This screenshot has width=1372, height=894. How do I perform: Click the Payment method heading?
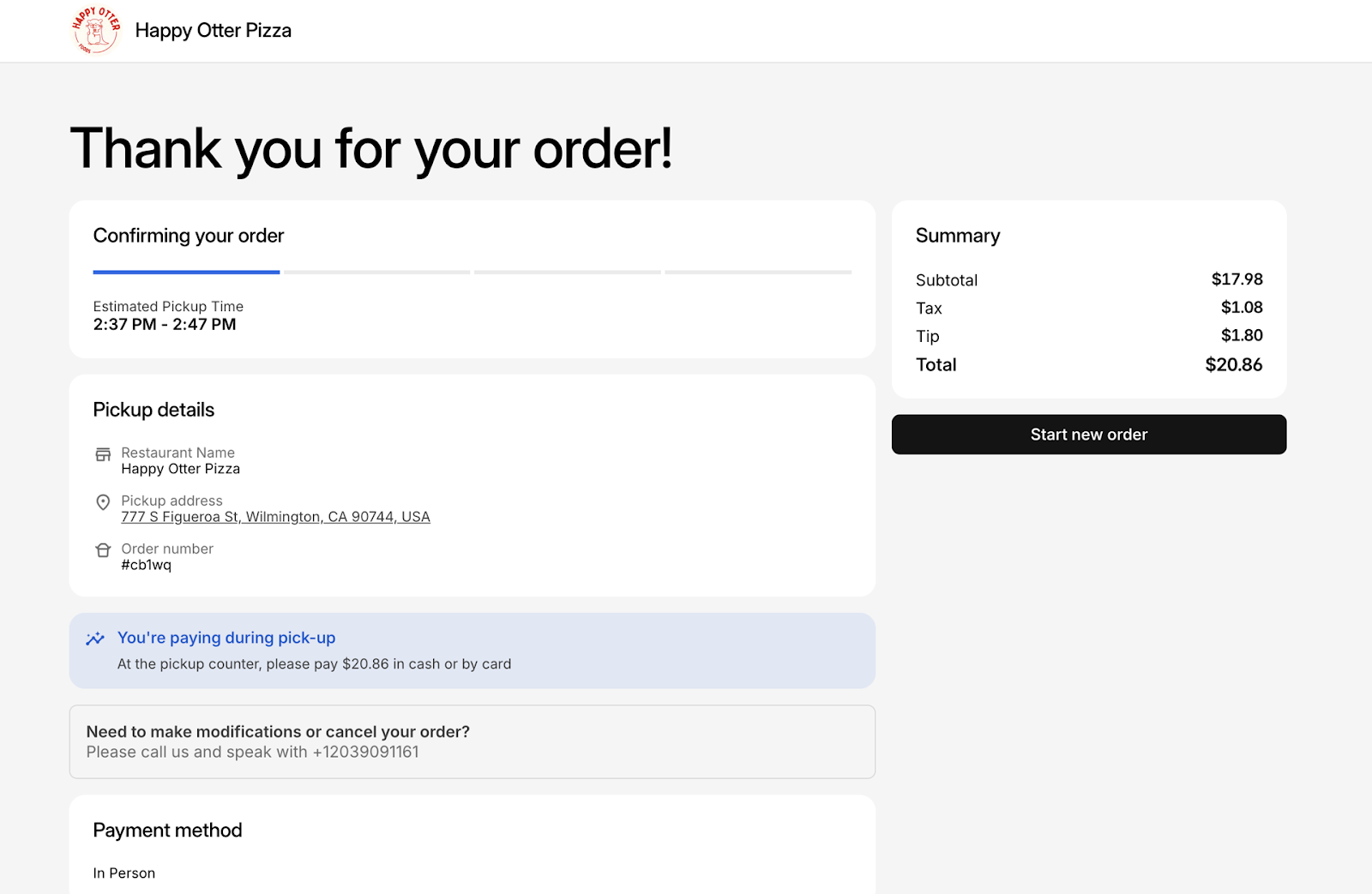tap(167, 830)
